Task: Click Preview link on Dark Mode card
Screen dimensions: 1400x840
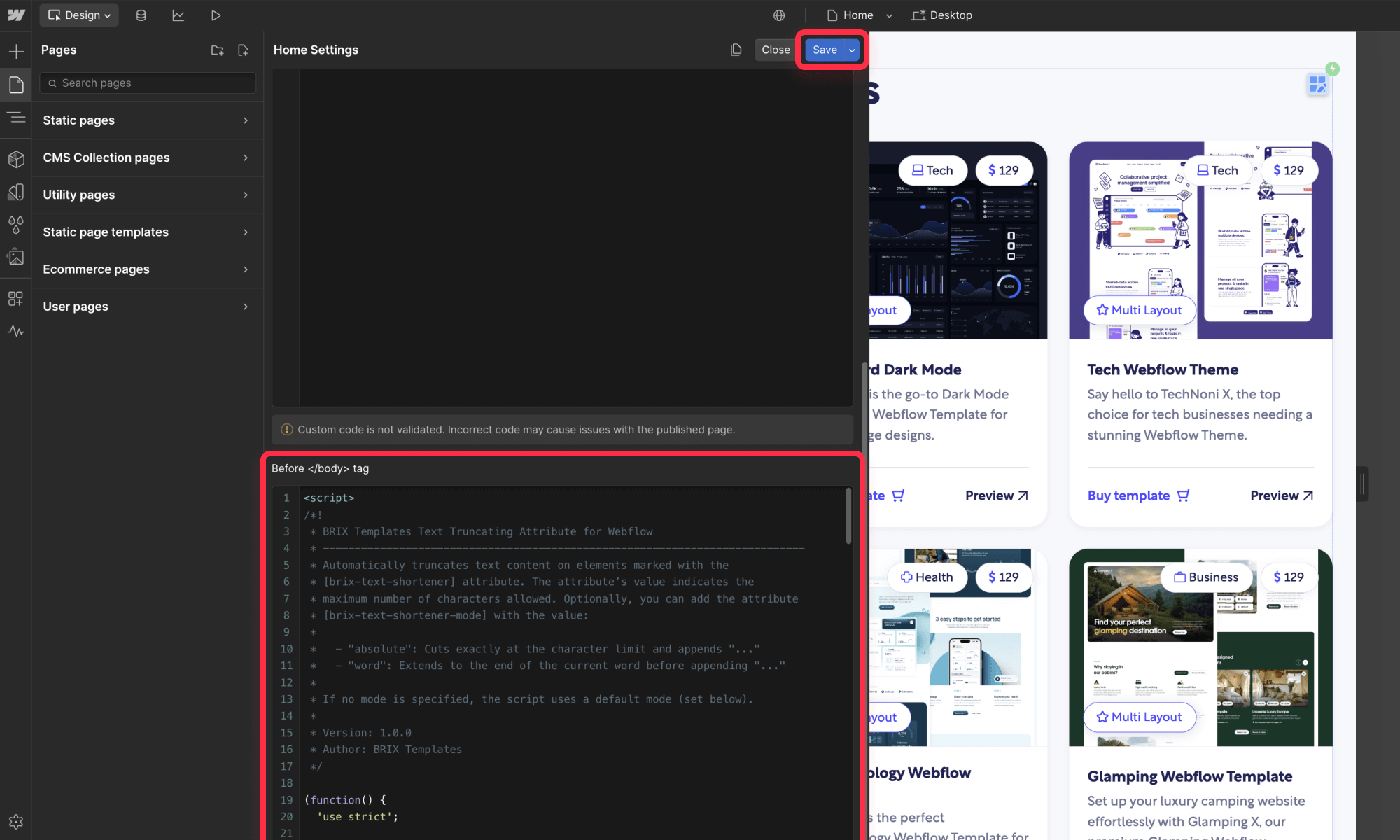Action: (x=997, y=496)
